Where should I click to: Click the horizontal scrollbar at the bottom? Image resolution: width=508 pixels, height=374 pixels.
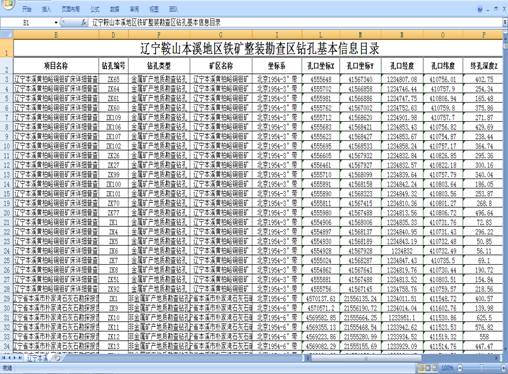coord(402,358)
